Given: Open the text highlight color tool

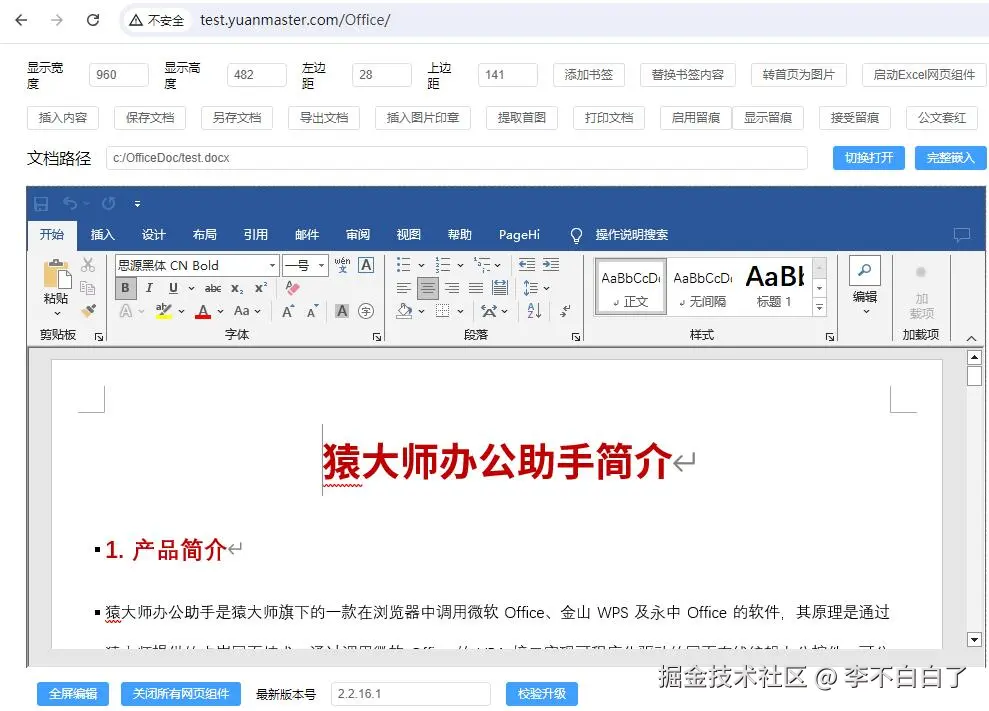Looking at the screenshot, I should click(x=163, y=311).
